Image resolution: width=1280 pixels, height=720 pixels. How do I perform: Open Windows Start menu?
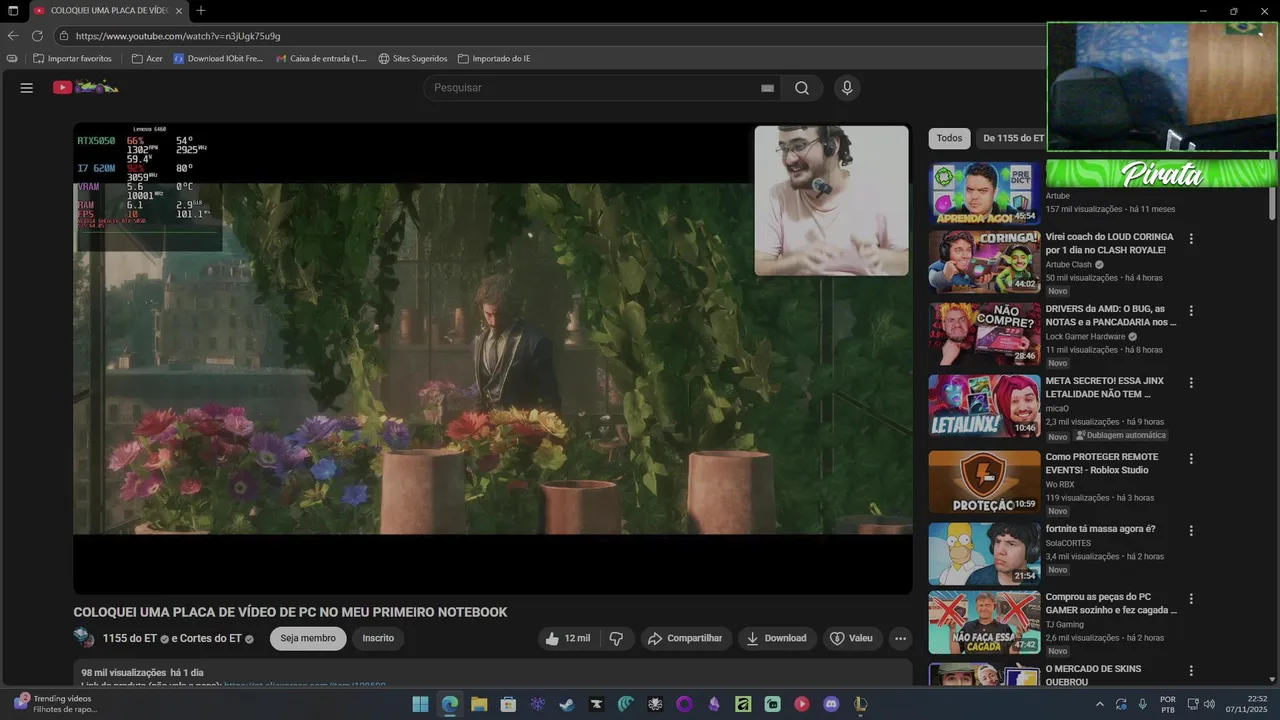[x=420, y=704]
